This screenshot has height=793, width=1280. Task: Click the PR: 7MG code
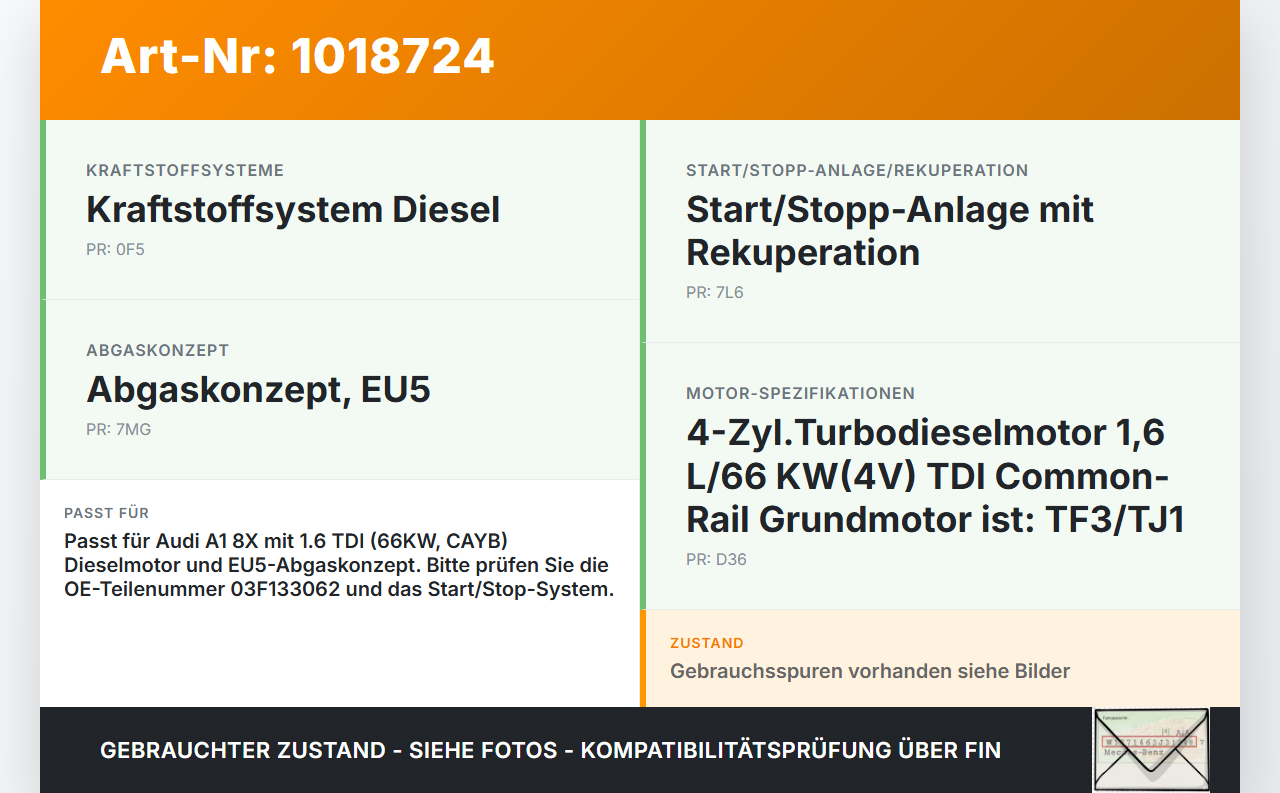pos(119,429)
